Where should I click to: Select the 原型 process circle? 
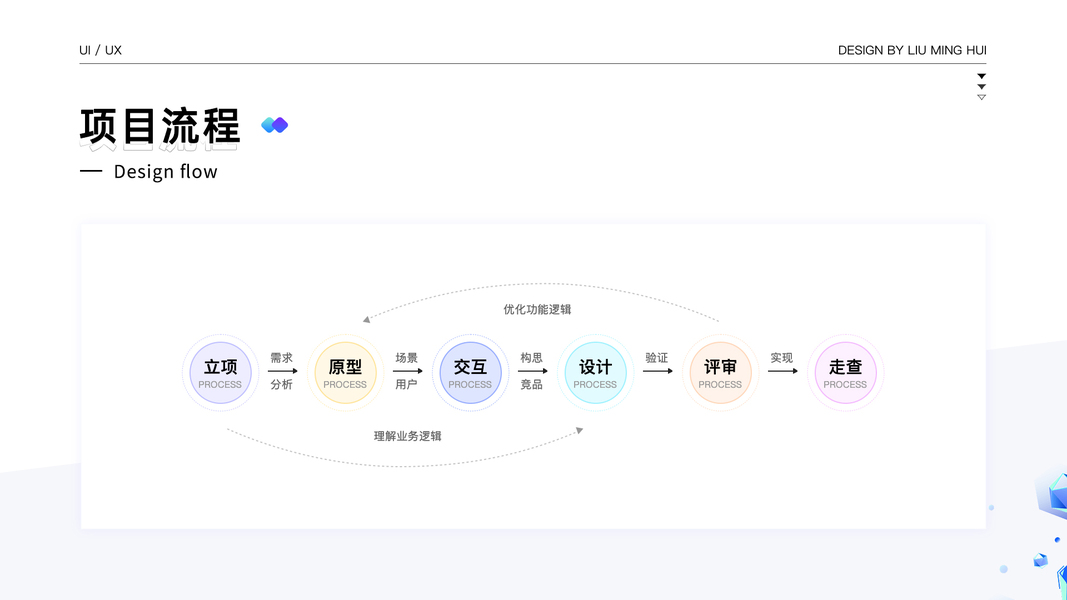click(x=345, y=373)
